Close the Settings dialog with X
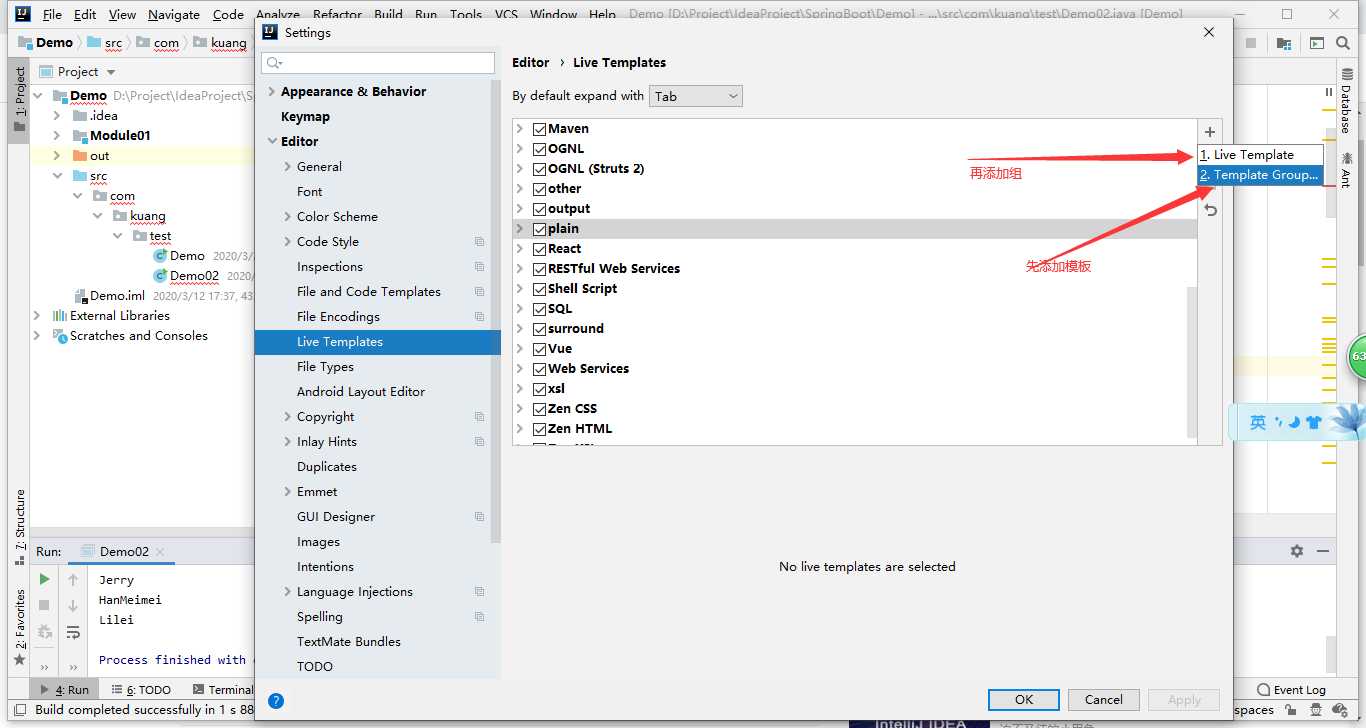Viewport: 1366px width, 728px height. click(x=1209, y=32)
